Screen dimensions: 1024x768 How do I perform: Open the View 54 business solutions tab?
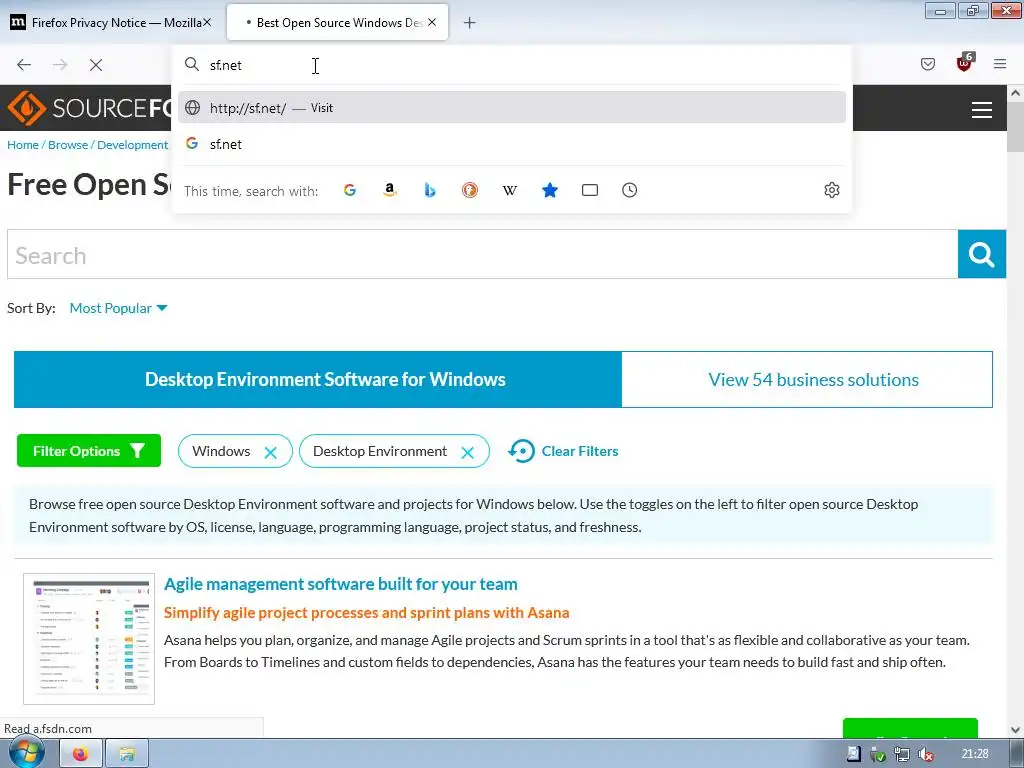point(807,379)
